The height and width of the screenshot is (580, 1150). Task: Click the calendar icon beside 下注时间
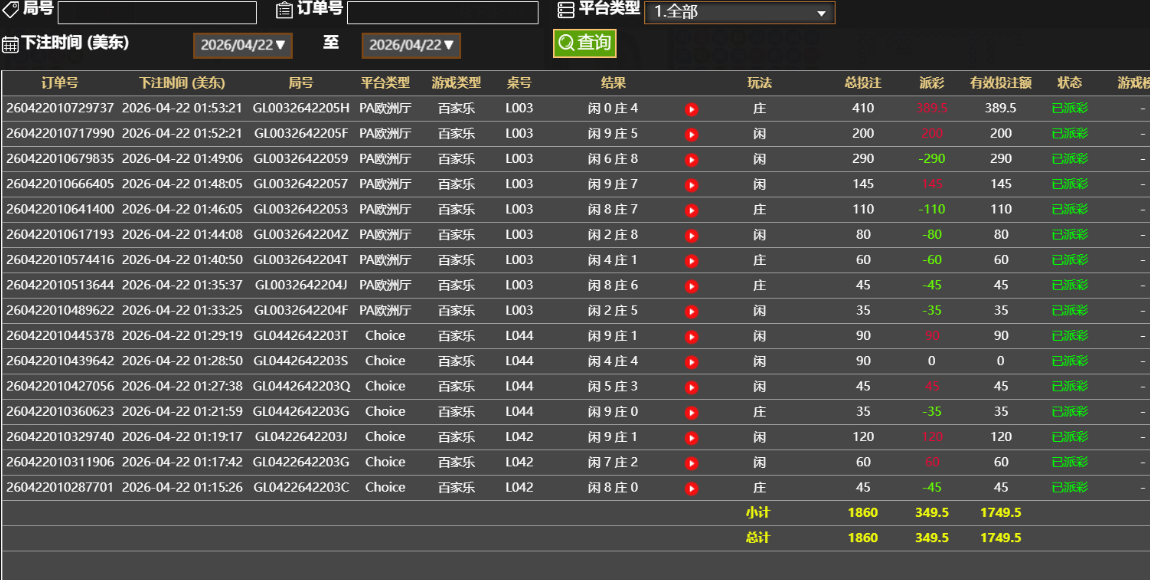(10, 44)
